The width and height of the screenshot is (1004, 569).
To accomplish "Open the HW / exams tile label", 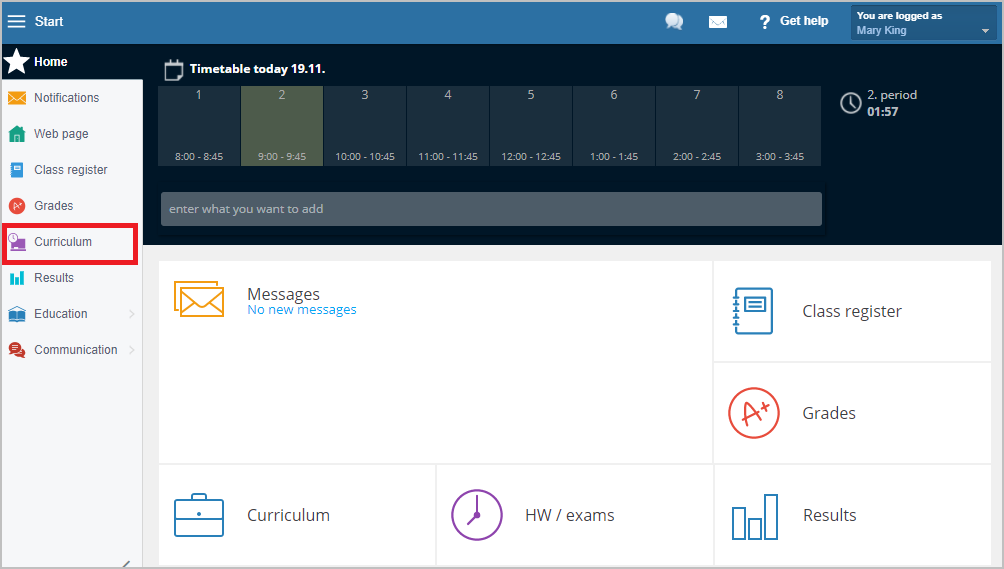I will 569,515.
